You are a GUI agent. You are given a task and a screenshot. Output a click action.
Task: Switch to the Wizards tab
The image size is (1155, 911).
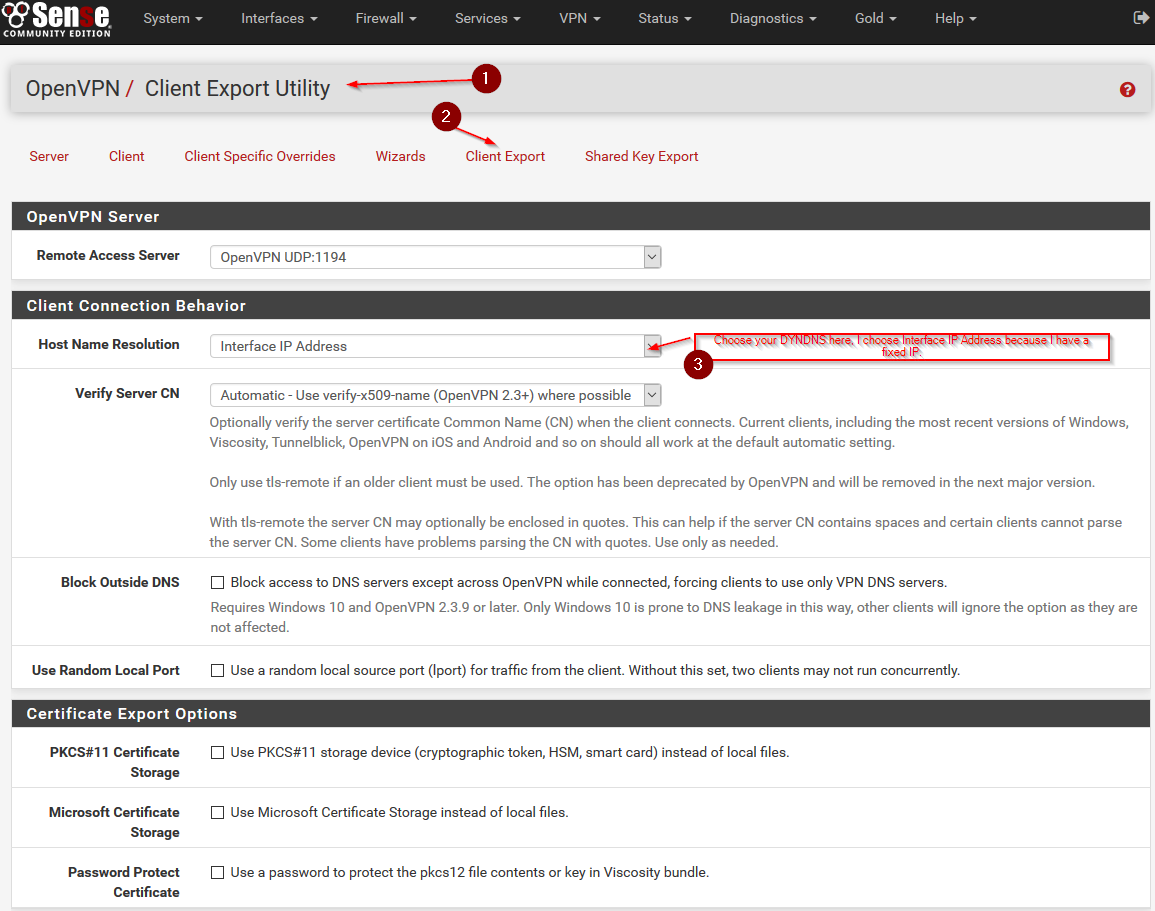(401, 156)
